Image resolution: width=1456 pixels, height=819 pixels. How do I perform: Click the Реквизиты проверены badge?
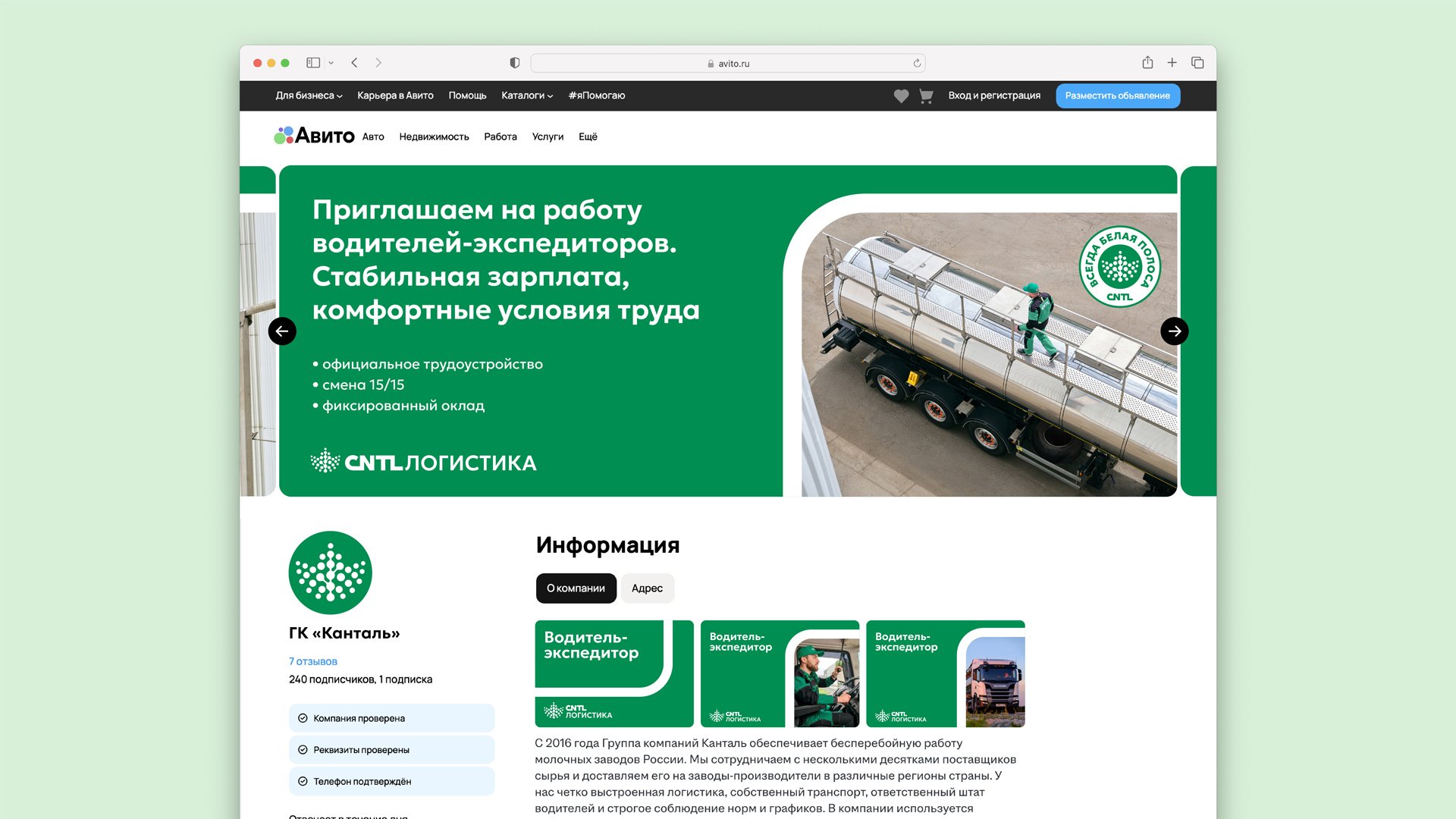(391, 750)
